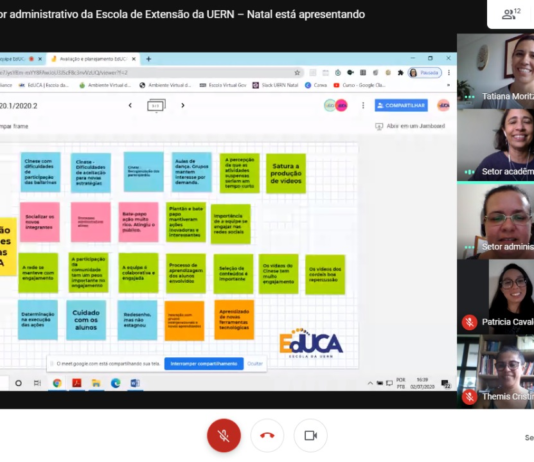Select the Cuidado com os alunos sticky note
The height and width of the screenshot is (462, 534).
click(x=86, y=320)
